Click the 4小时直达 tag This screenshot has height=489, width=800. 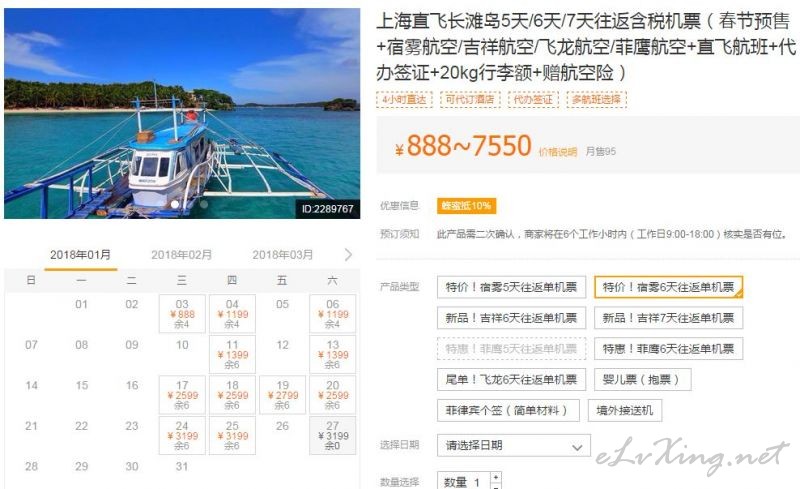(x=404, y=100)
